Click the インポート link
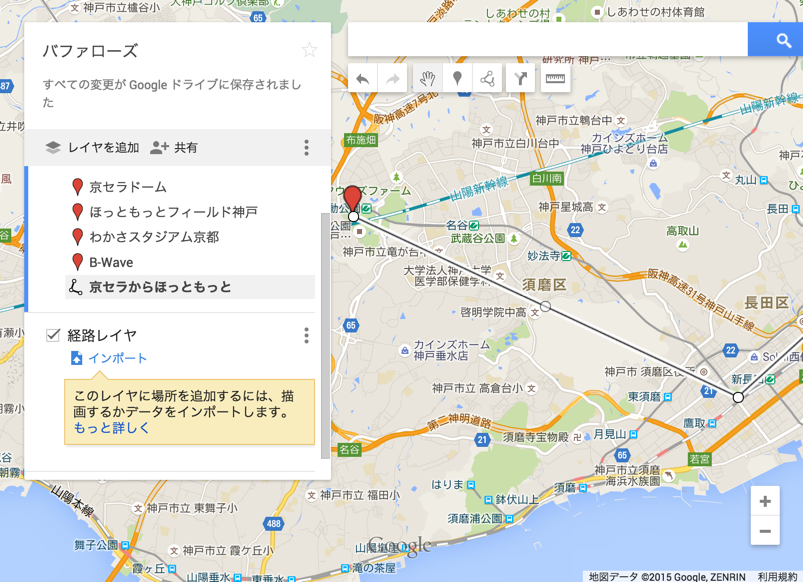 (x=118, y=358)
